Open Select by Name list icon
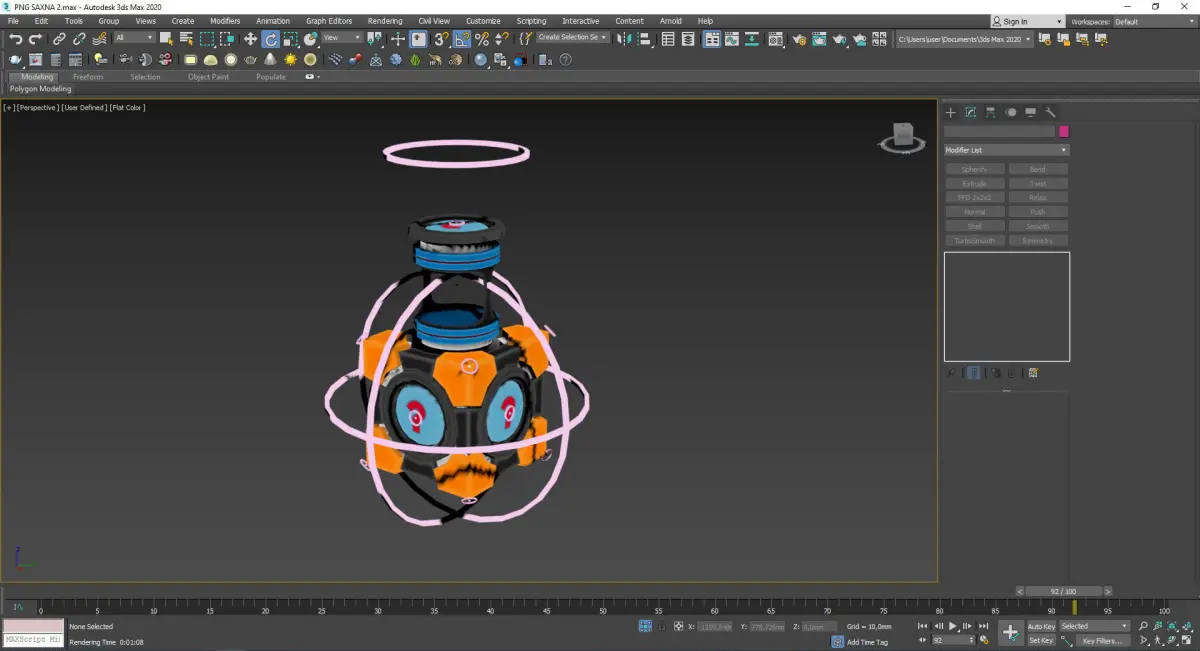 tap(186, 39)
